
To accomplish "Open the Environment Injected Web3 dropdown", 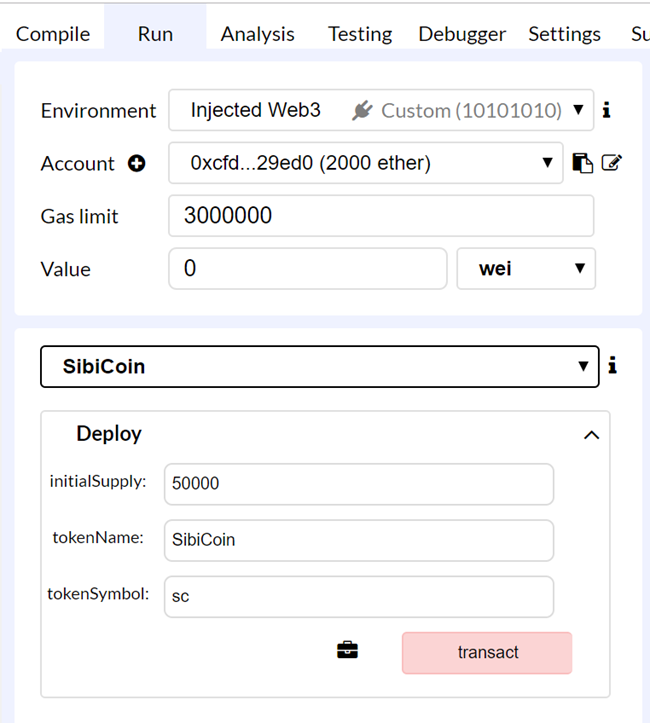I will pyautogui.click(x=381, y=110).
